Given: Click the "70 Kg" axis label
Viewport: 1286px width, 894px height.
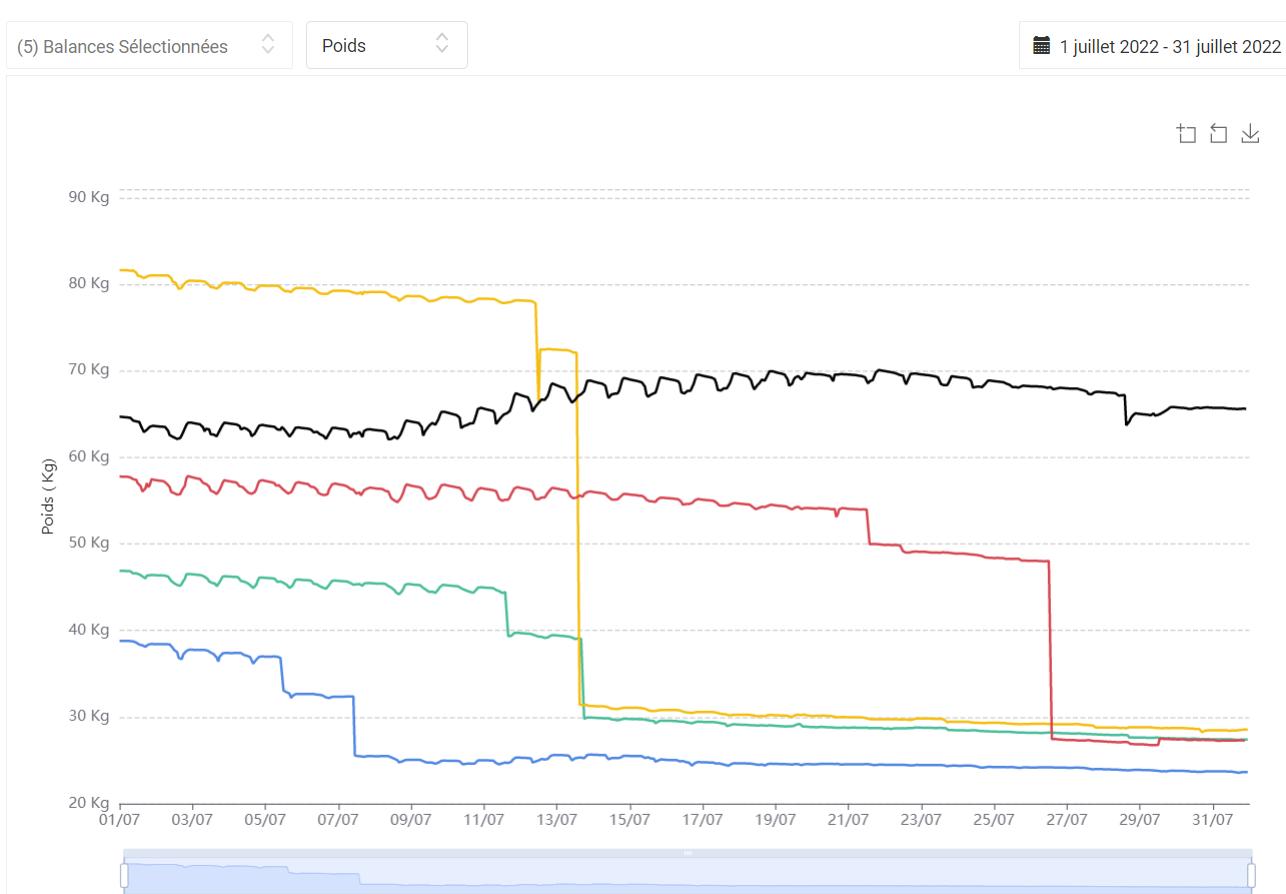Looking at the screenshot, I should tap(89, 371).
